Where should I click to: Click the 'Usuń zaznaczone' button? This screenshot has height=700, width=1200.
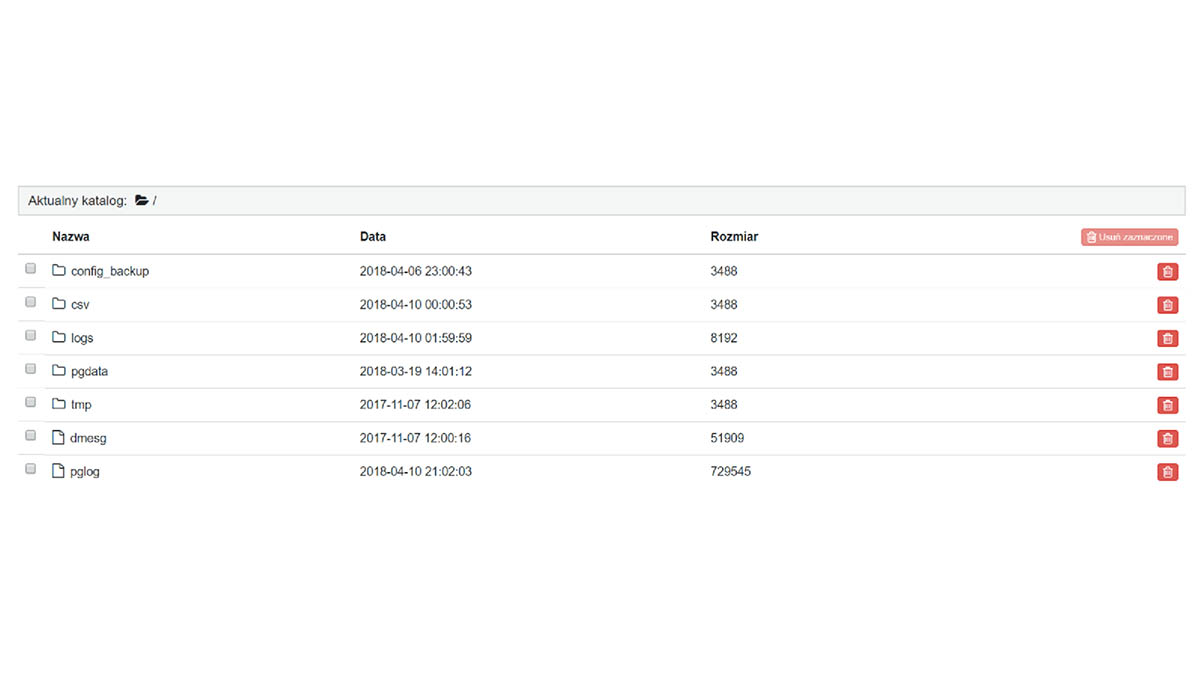(1129, 238)
